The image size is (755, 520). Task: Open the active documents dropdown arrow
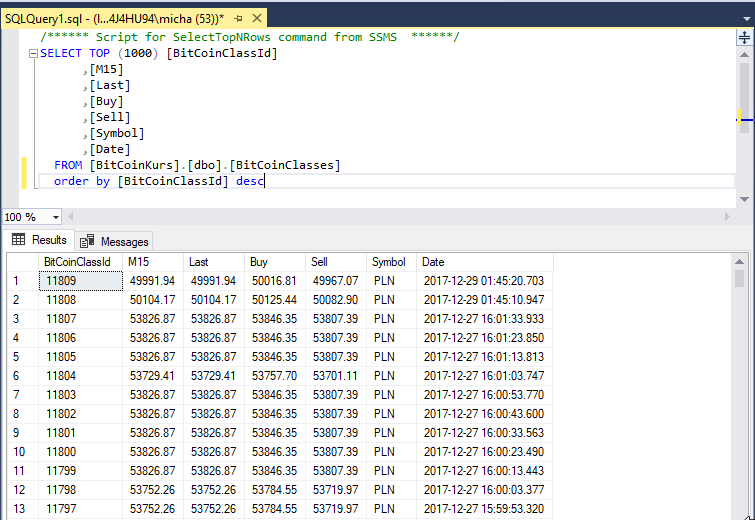(x=747, y=19)
